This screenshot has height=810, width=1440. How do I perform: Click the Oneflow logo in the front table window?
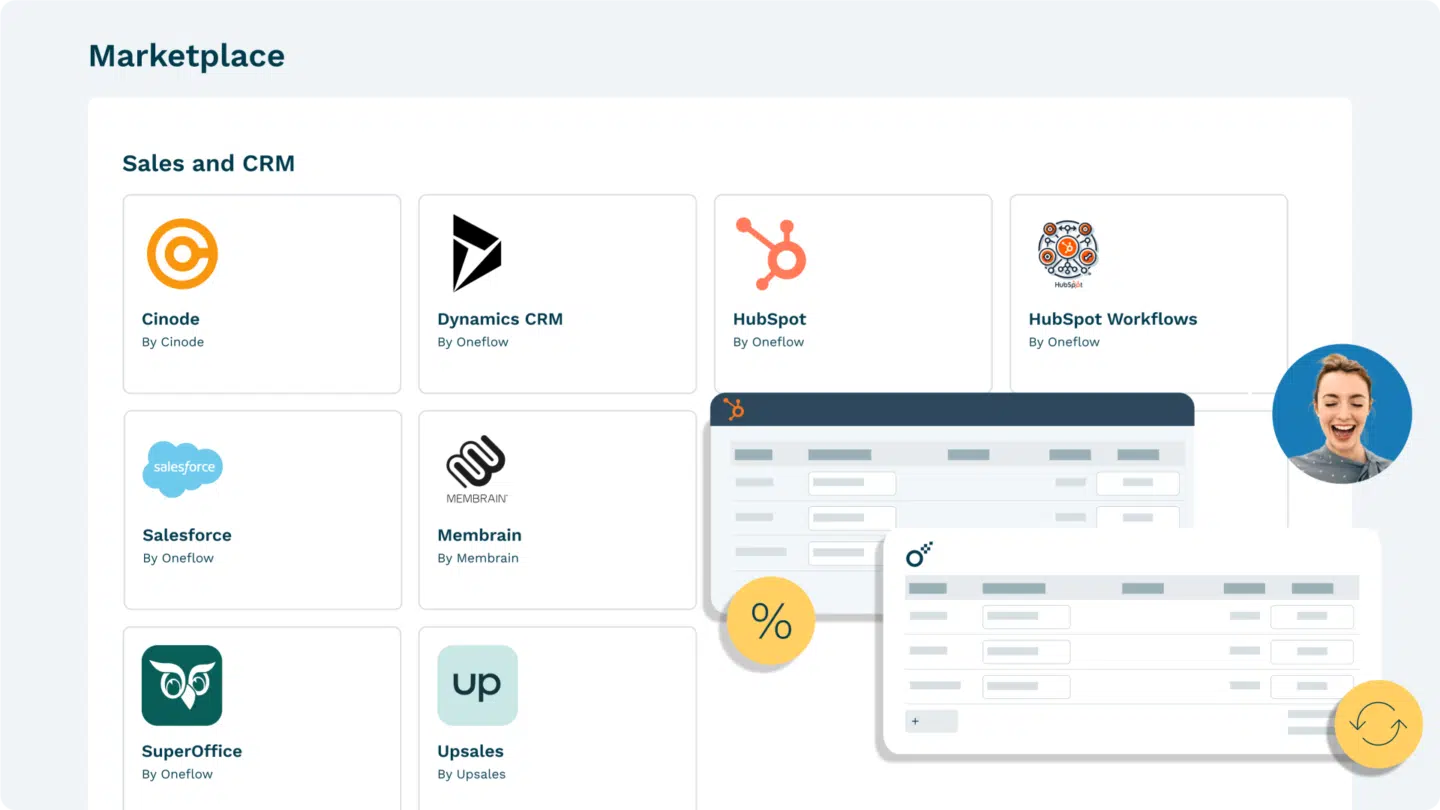[919, 555]
